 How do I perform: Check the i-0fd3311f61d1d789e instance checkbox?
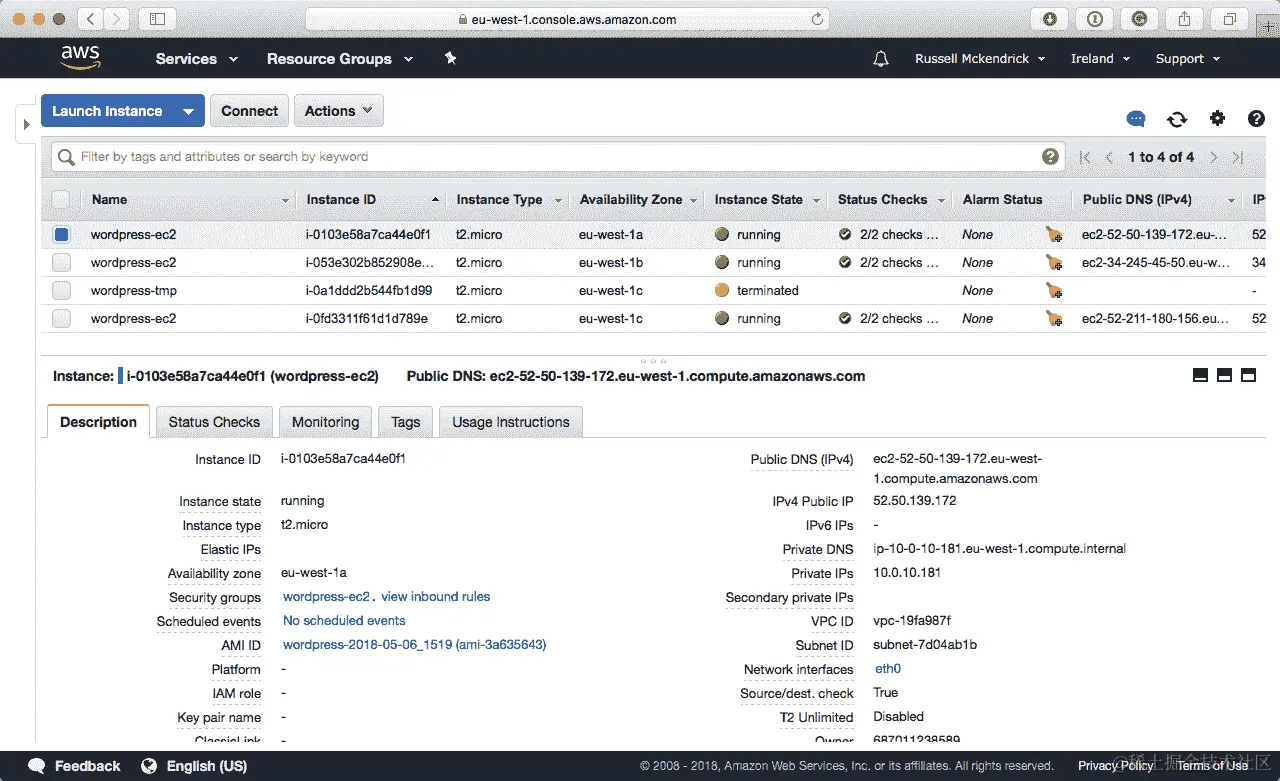click(61, 319)
